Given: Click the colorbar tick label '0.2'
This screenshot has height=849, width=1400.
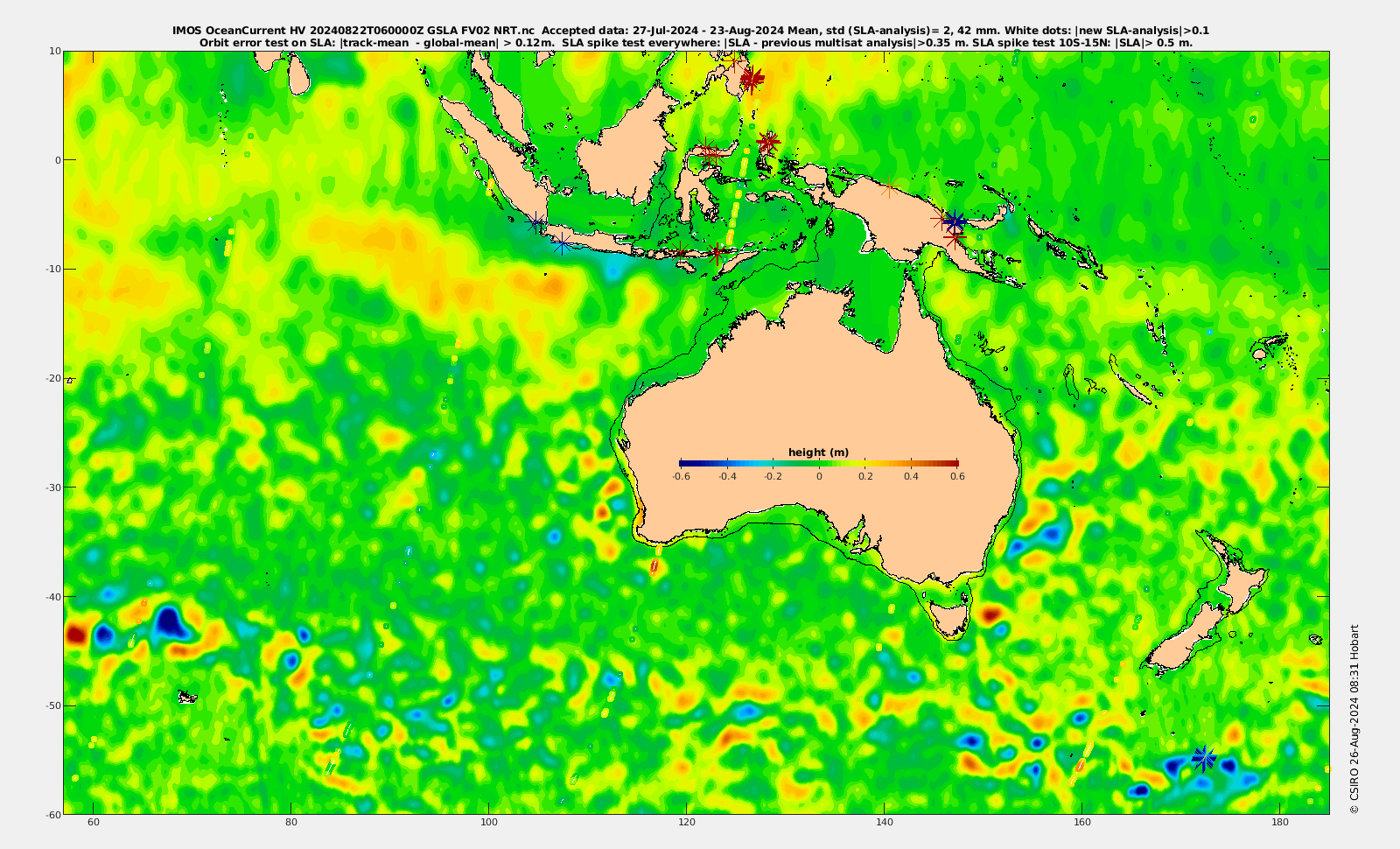Looking at the screenshot, I should [x=865, y=476].
